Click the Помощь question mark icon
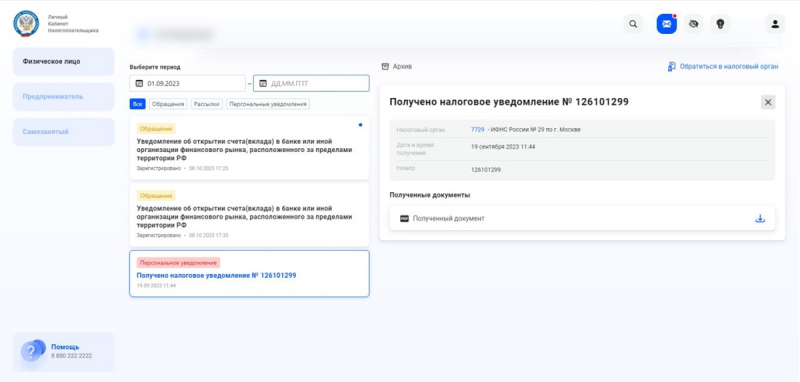The image size is (800, 382). (x=32, y=351)
